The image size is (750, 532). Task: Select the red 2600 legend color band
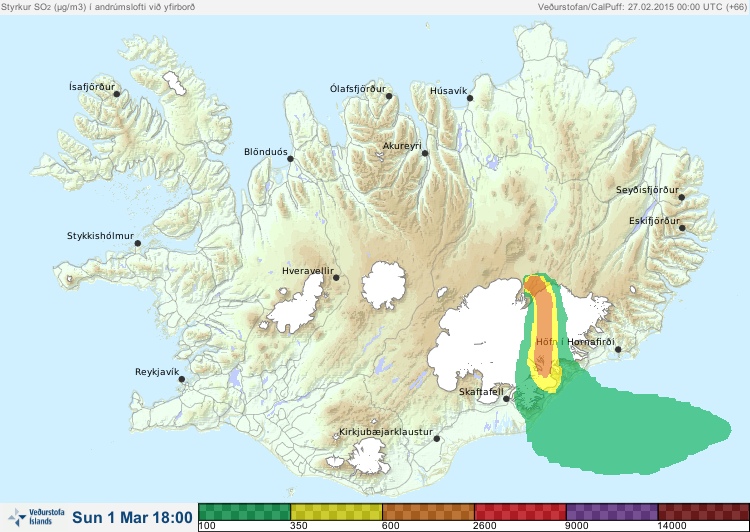coord(520,512)
